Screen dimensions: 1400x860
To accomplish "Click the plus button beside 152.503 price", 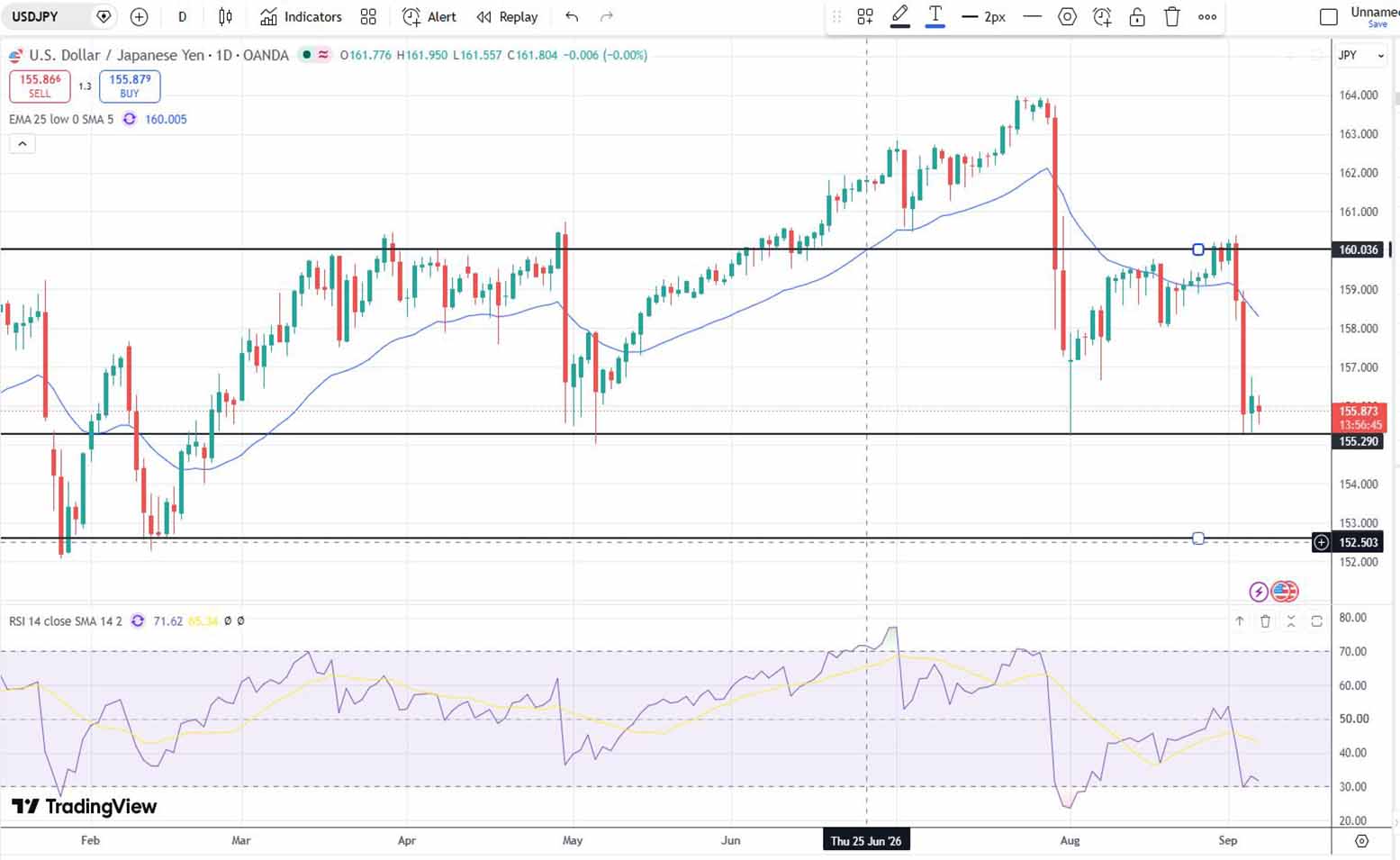I will pos(1321,542).
